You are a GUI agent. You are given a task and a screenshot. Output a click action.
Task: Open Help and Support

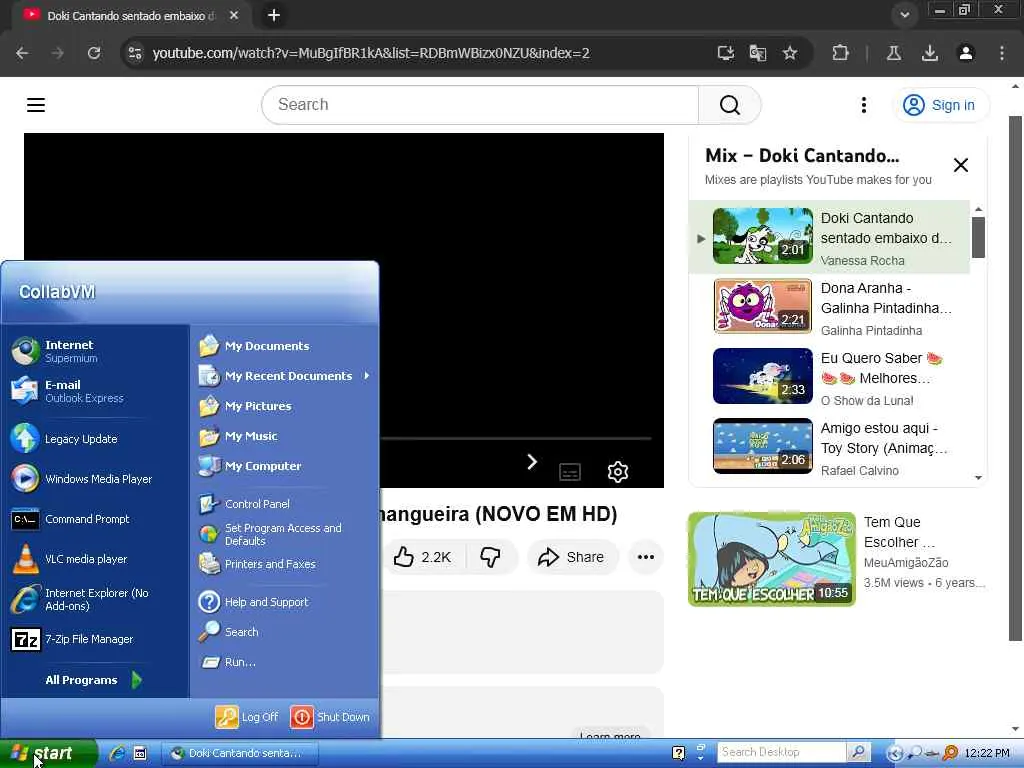(x=285, y=601)
